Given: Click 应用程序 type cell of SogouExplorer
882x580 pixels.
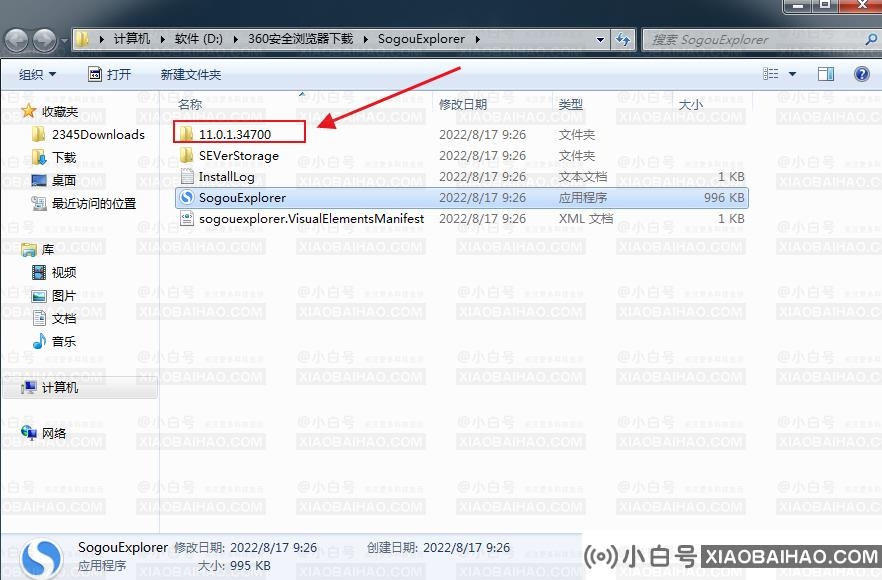Looking at the screenshot, I should tap(583, 197).
